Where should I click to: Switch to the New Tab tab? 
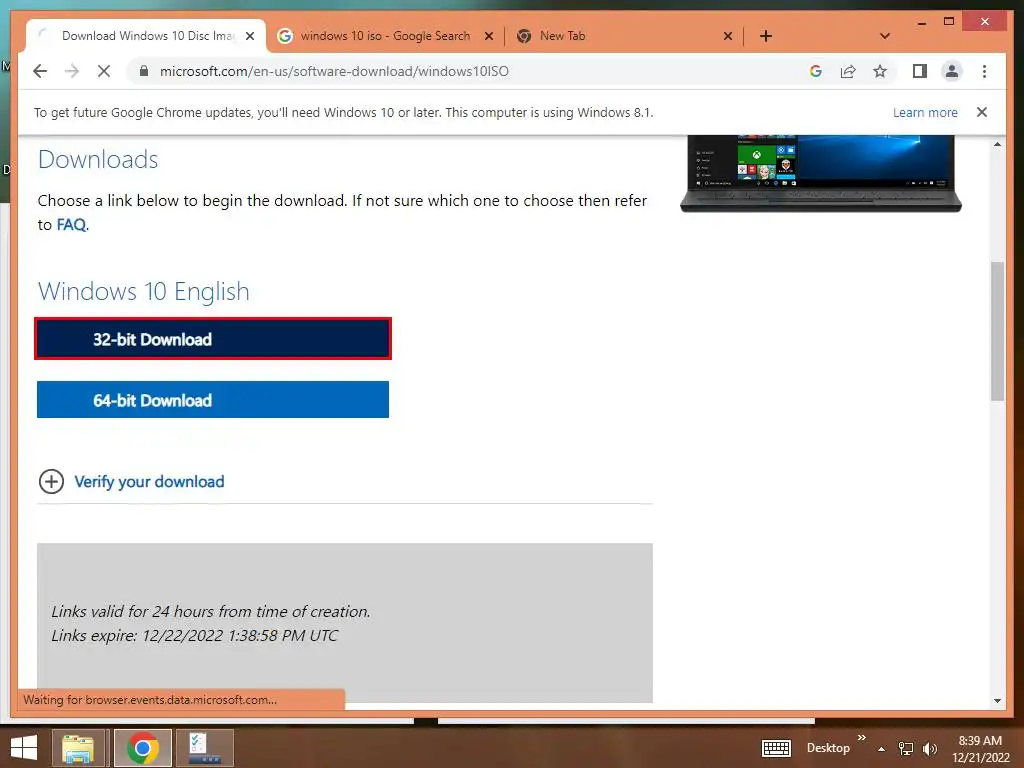(x=624, y=36)
